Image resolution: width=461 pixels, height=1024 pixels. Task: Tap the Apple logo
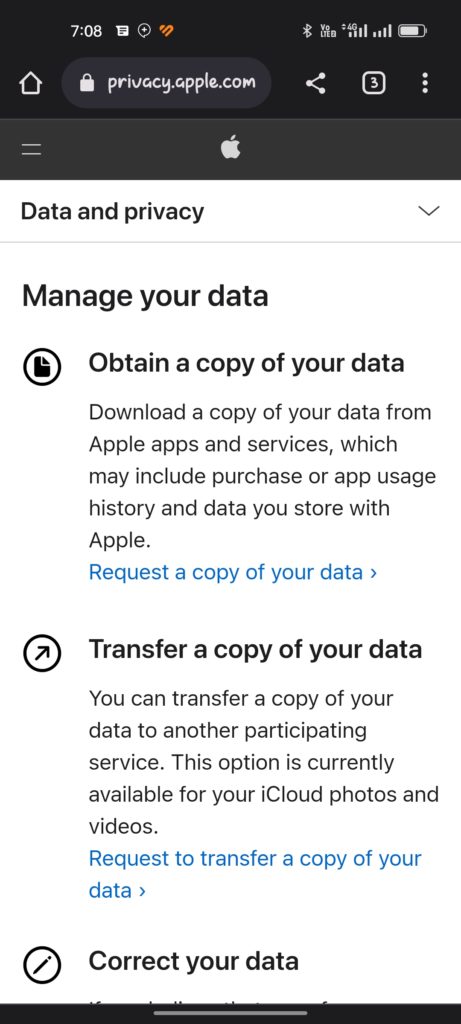pos(230,148)
